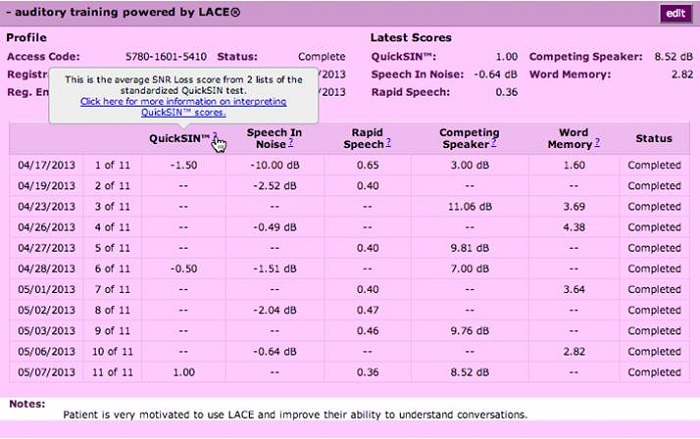Select the Competing Speaker value 7.00 dB
This screenshot has width=700, height=439.
click(469, 269)
